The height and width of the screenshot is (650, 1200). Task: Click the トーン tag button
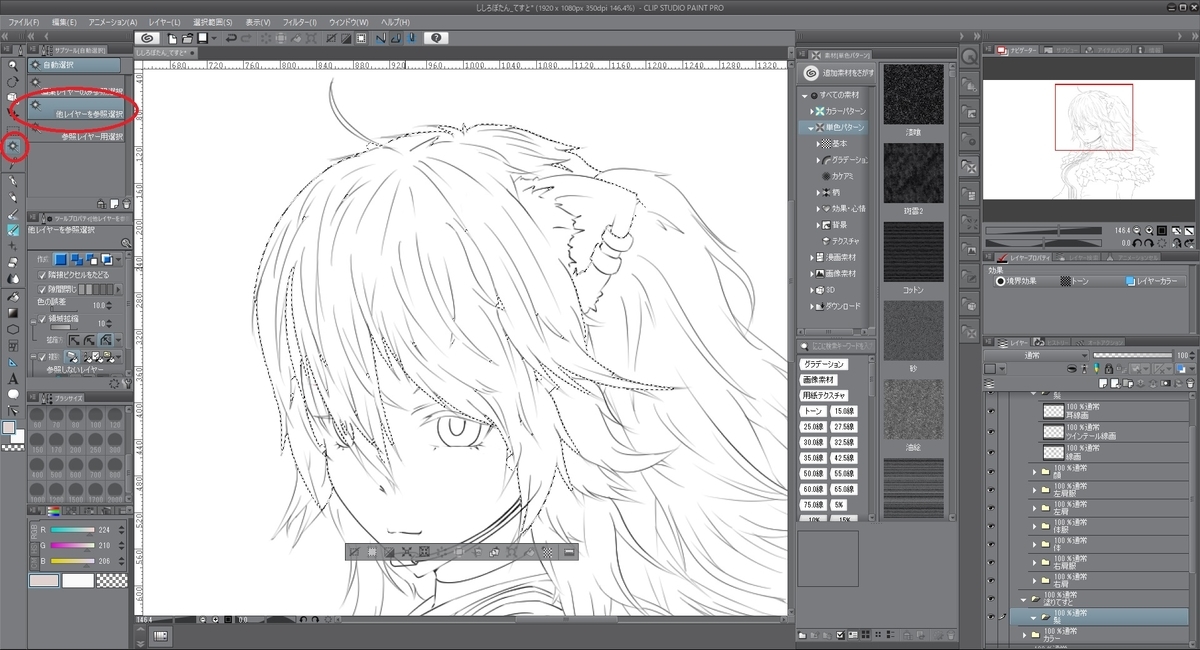(812, 411)
